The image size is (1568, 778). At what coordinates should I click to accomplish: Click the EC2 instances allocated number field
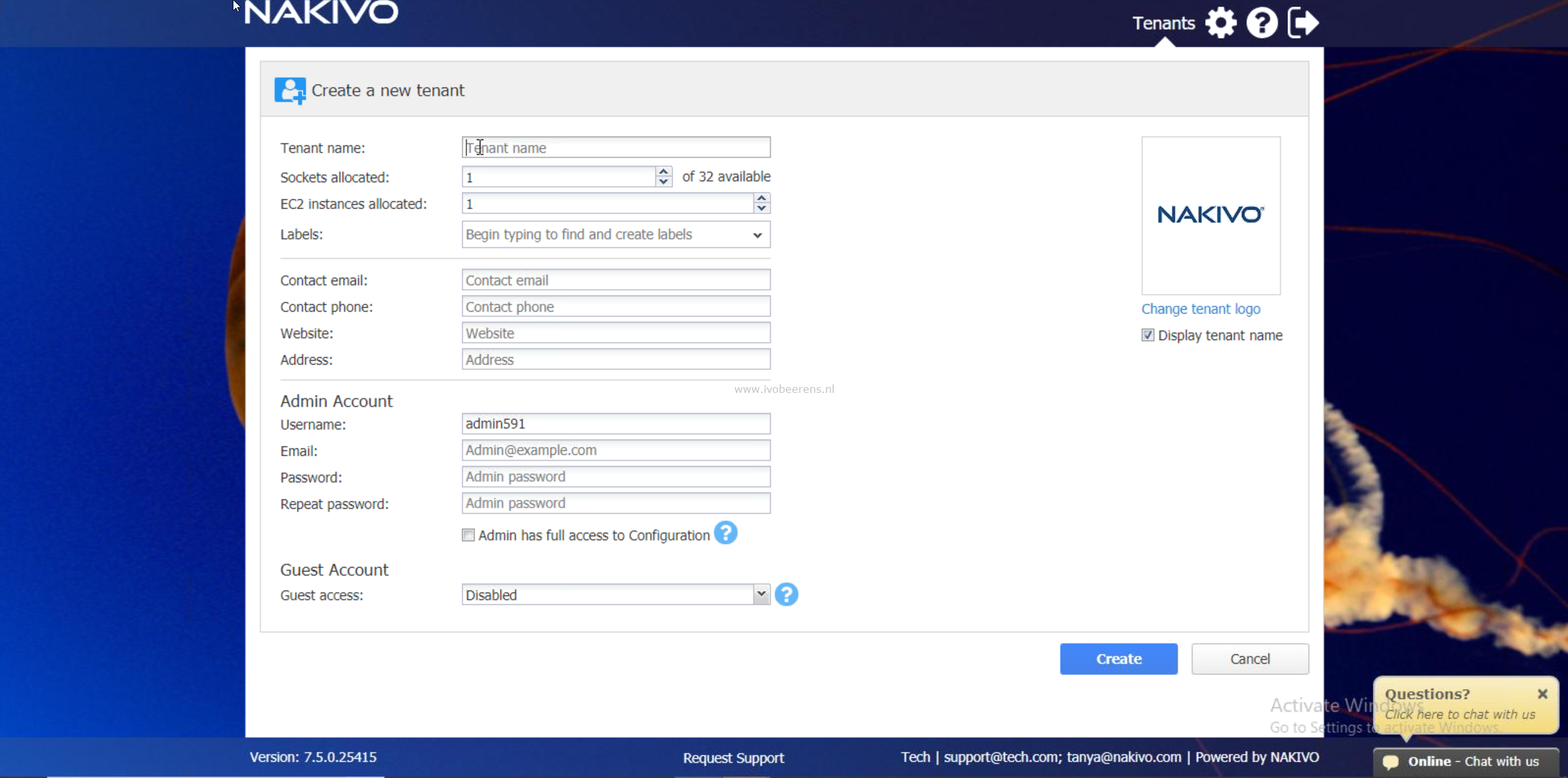(607, 204)
